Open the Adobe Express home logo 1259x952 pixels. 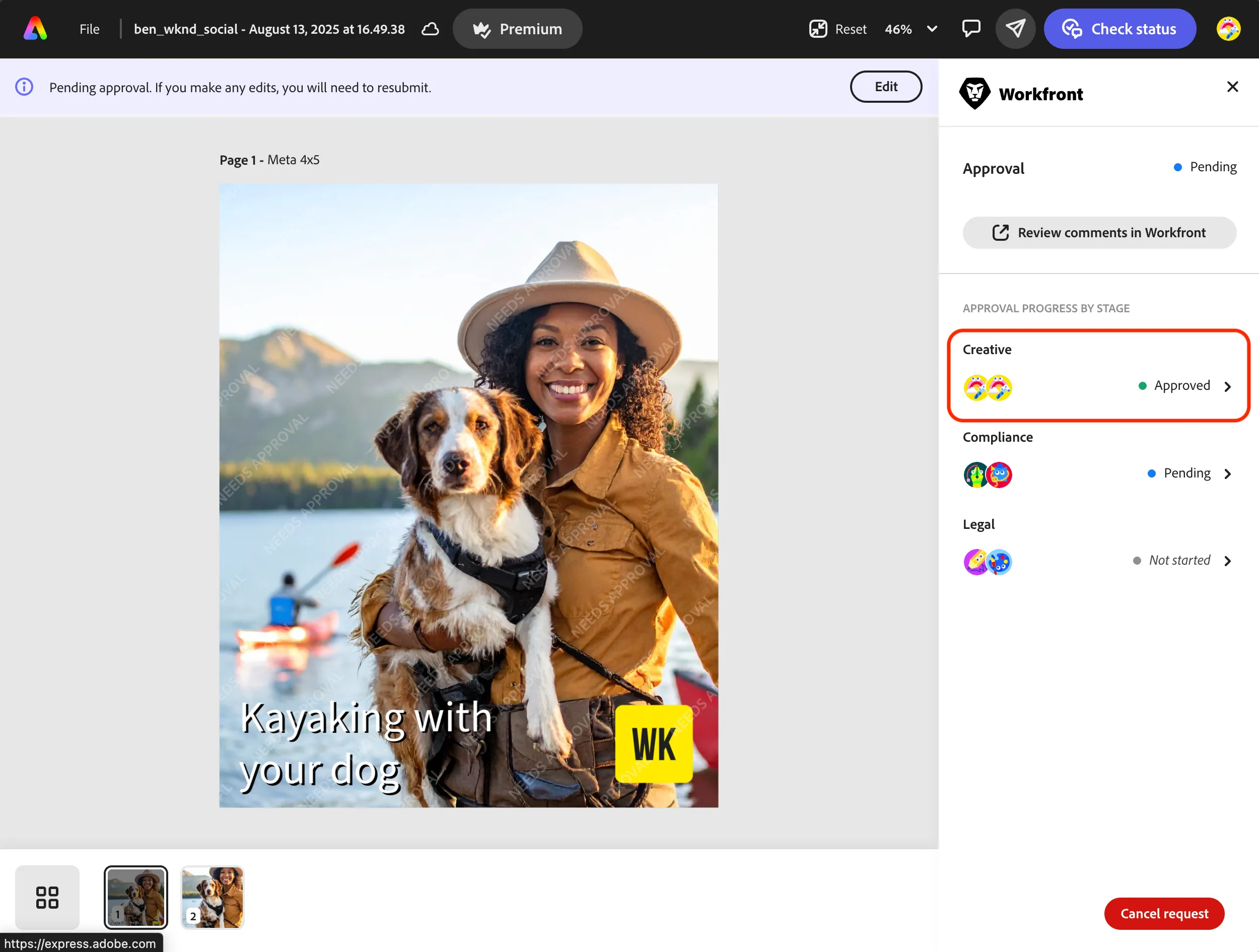(x=35, y=29)
